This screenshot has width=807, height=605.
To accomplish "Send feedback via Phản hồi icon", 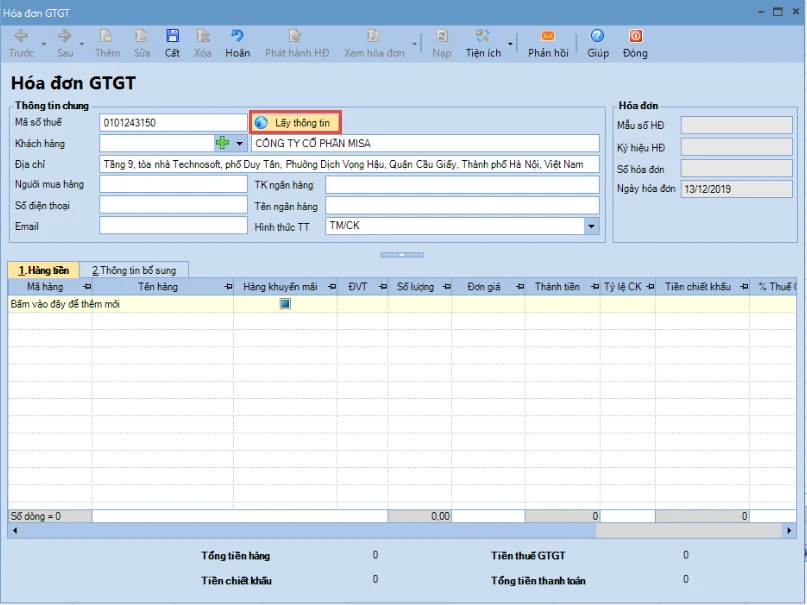I will click(548, 35).
